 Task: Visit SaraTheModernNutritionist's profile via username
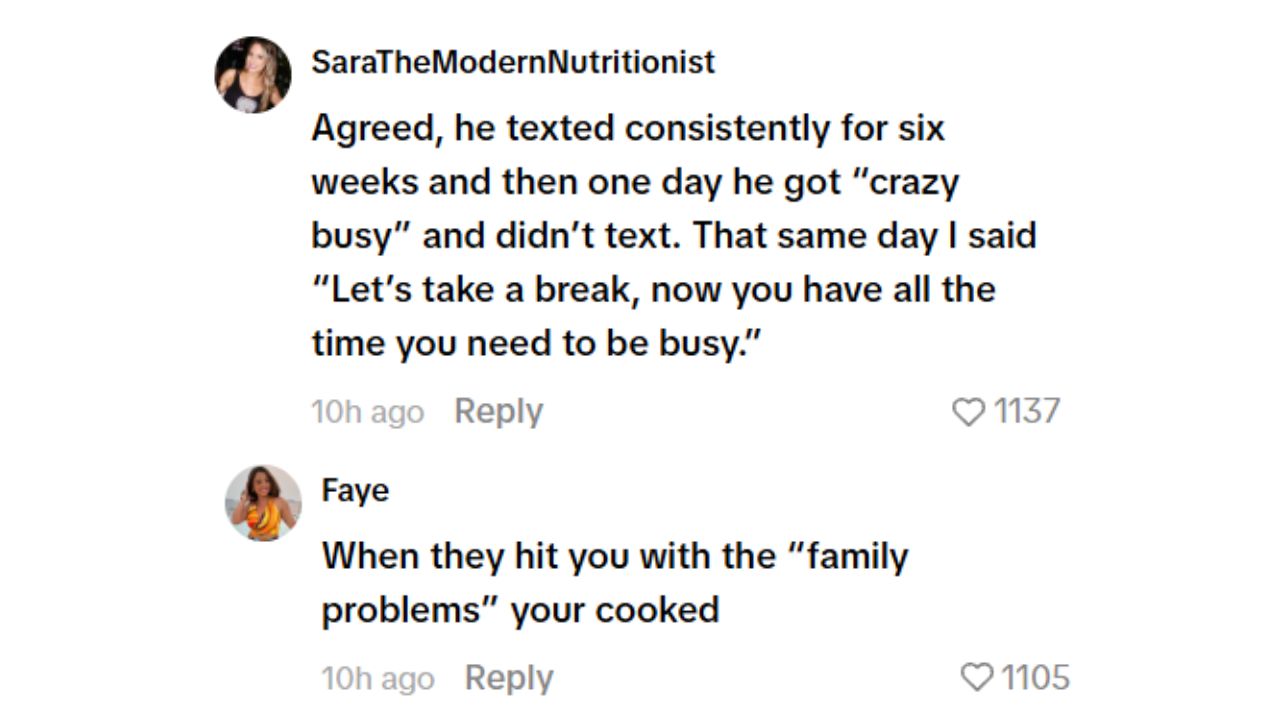tap(513, 62)
